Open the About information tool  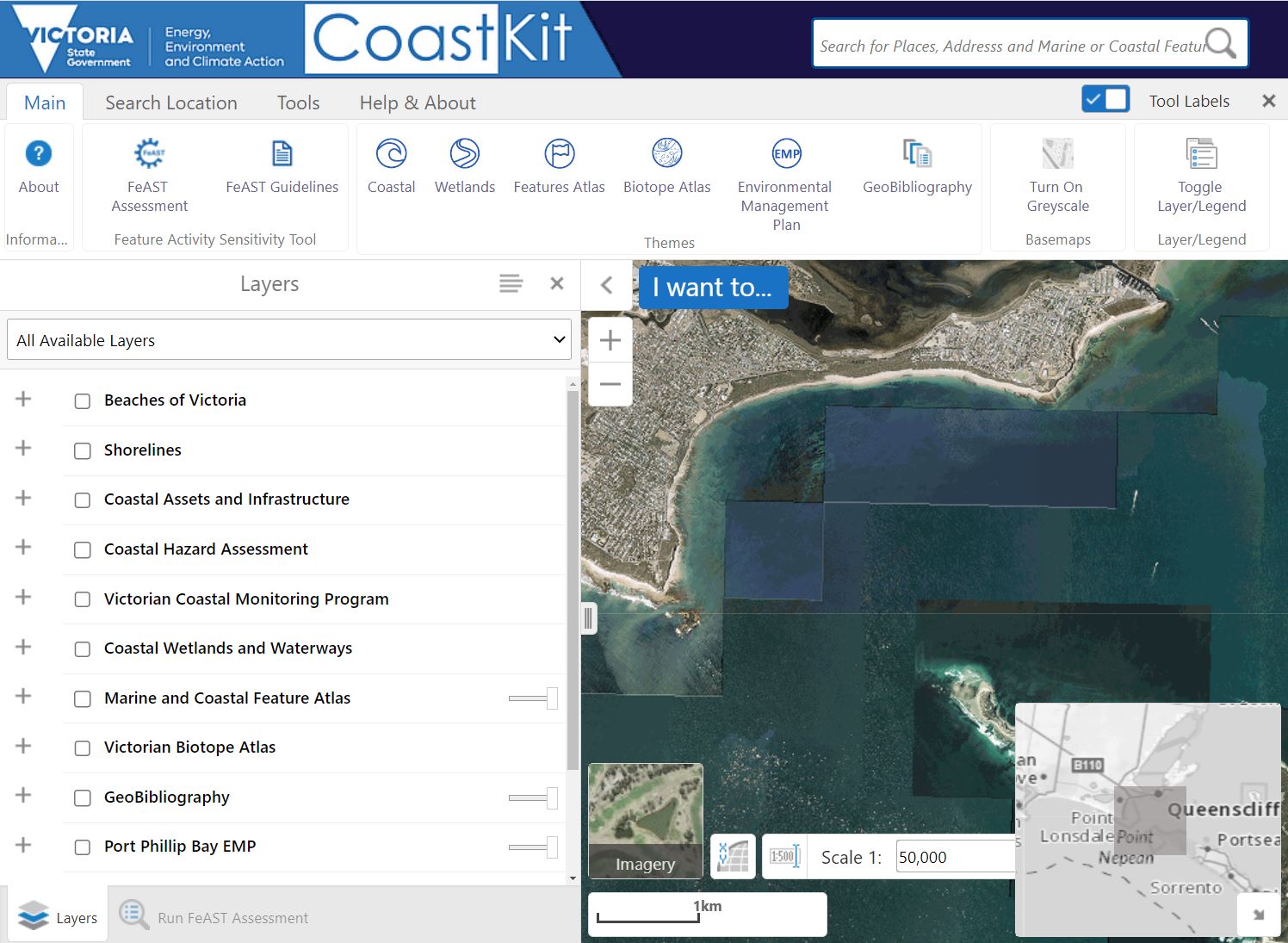point(39,169)
